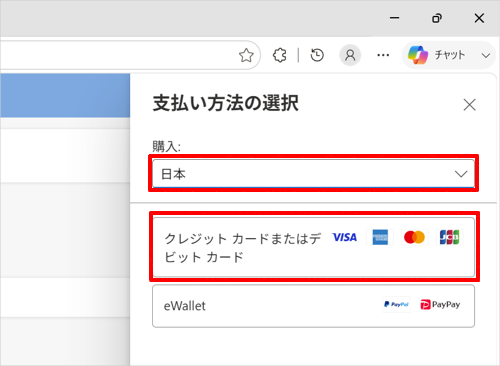Click the VISA card logo
This screenshot has width=500, height=366.
click(345, 237)
